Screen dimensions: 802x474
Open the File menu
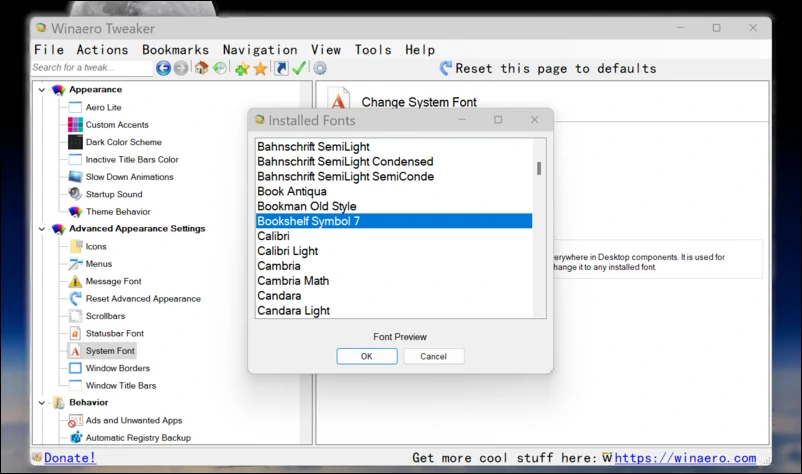click(49, 50)
